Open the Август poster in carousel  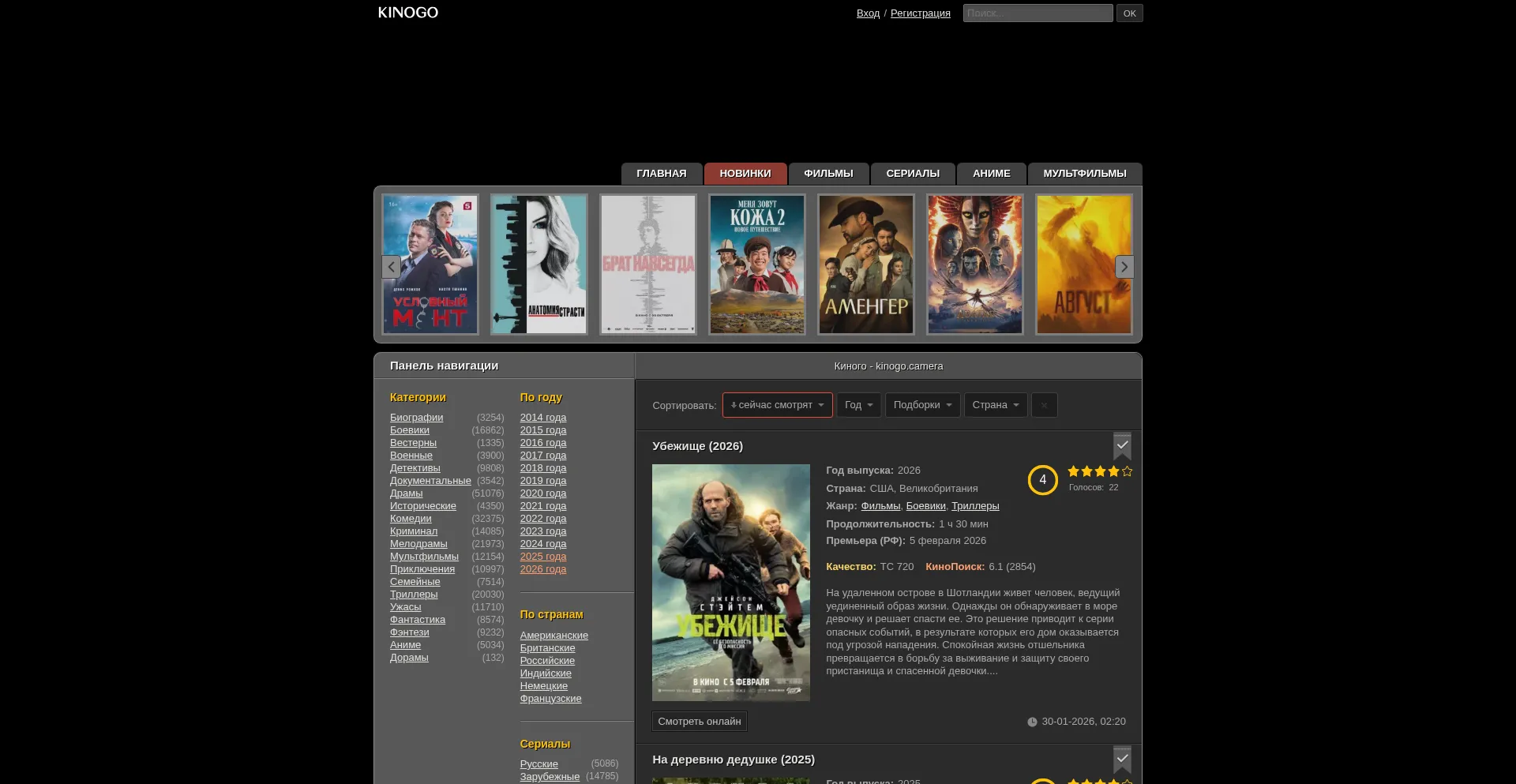point(1084,264)
